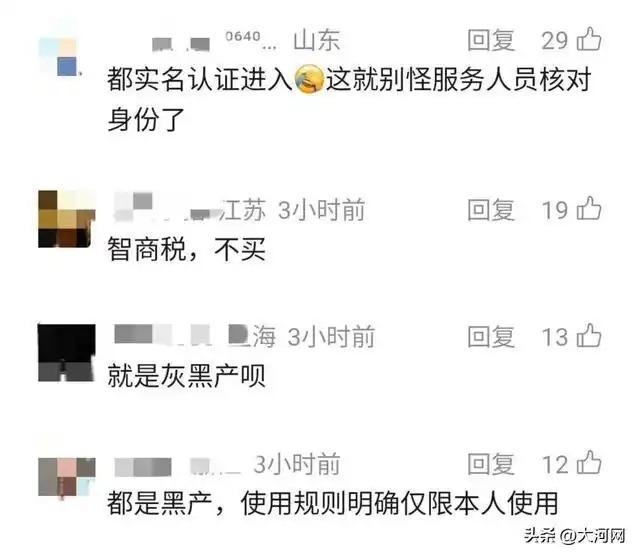640x558 pixels.
Task: Open the avatar of the last commenter
Action: click(x=67, y=477)
